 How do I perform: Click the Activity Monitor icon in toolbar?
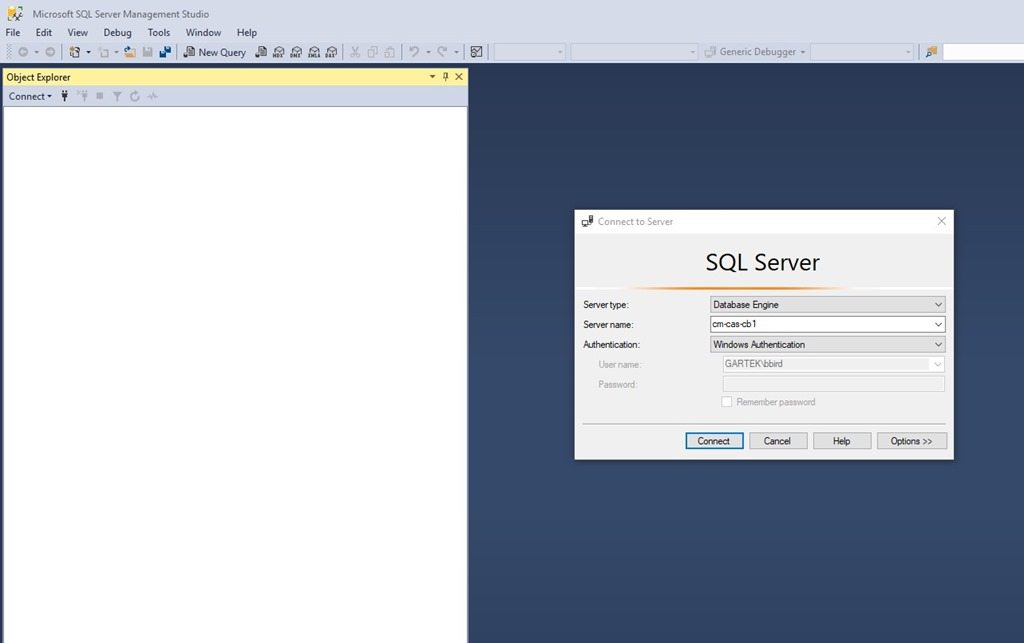477,52
